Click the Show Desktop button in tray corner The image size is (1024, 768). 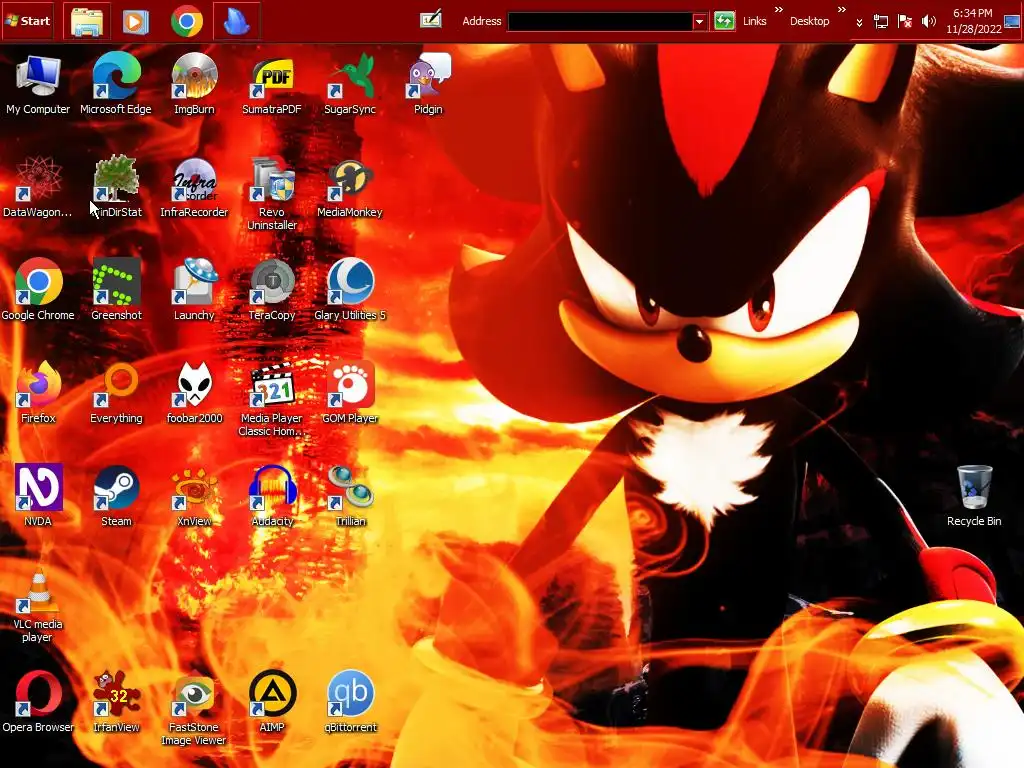(x=1012, y=22)
